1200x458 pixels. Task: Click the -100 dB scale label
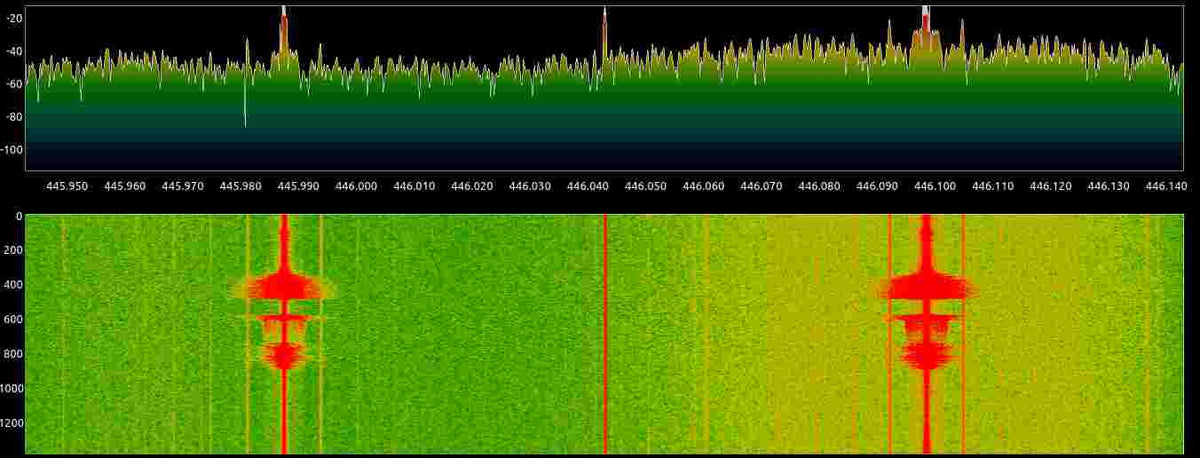(x=9, y=149)
